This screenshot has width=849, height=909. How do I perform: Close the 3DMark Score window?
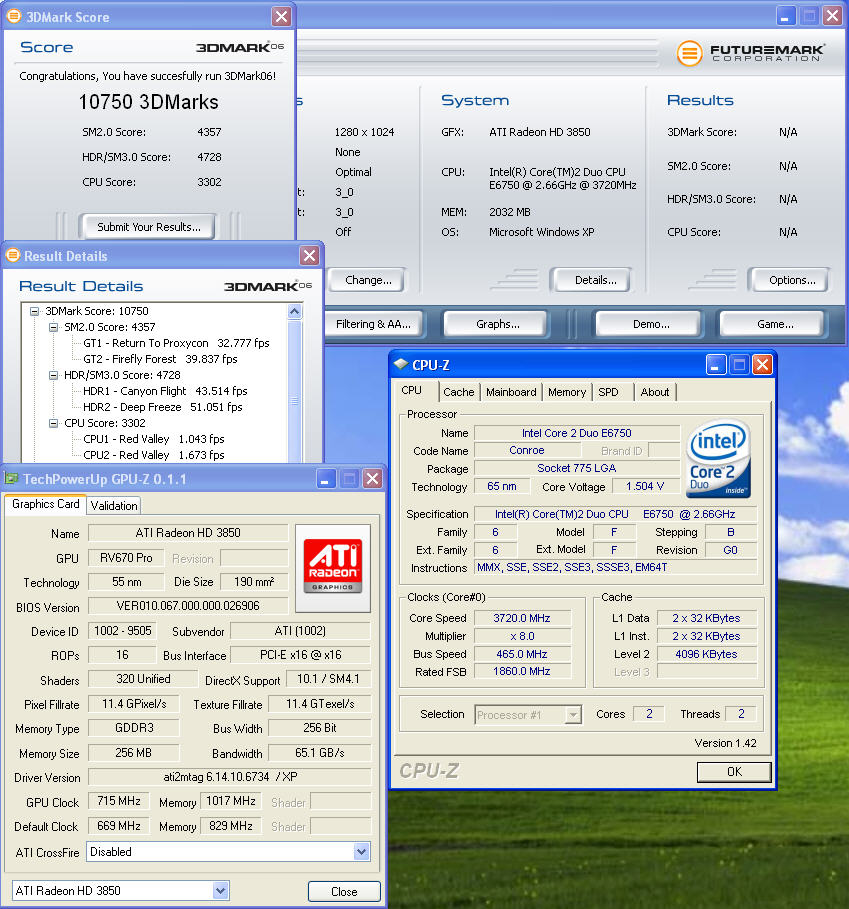(x=281, y=16)
